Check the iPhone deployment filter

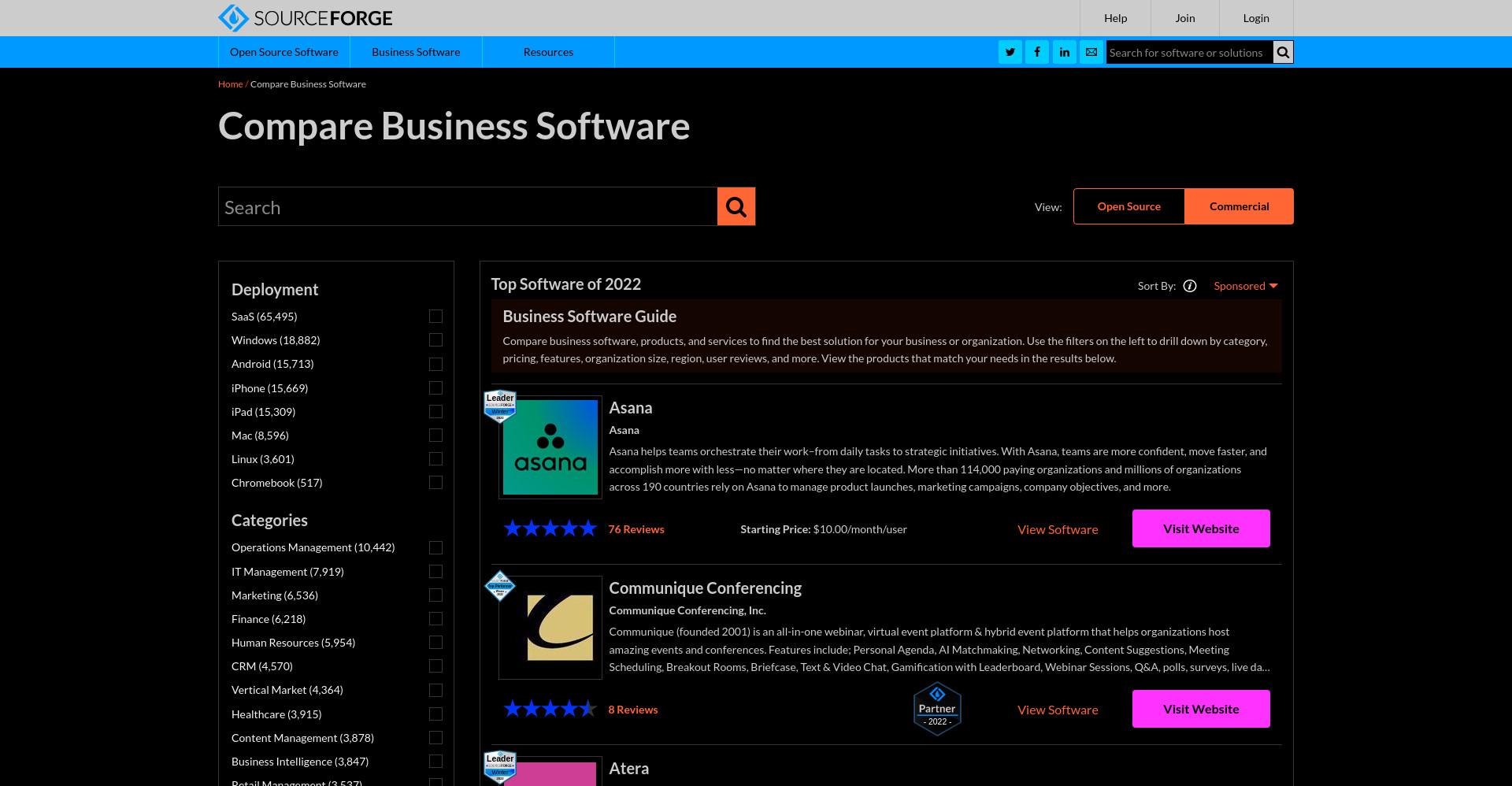pyautogui.click(x=435, y=388)
